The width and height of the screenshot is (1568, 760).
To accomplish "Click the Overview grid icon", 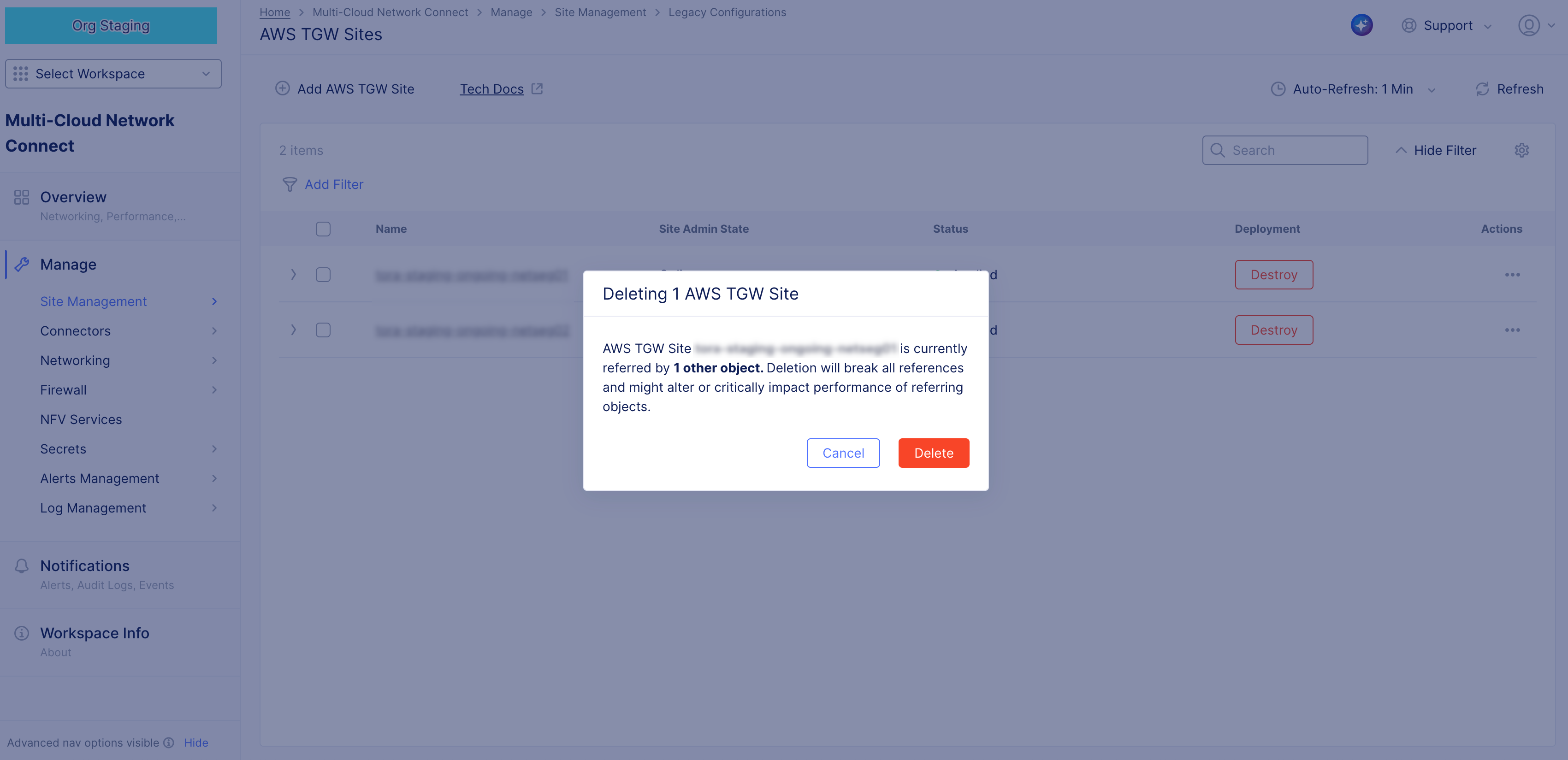I will click(22, 196).
